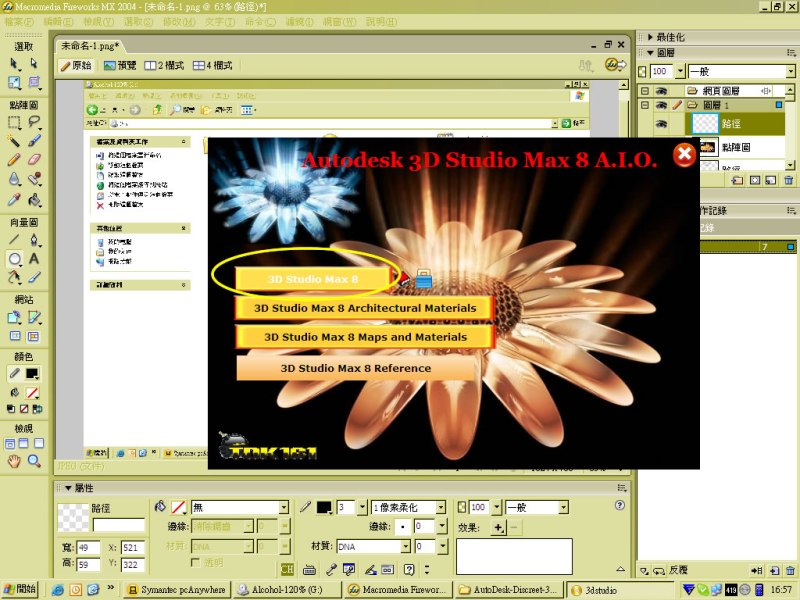Screen dimensions: 800x600
Task: Switch to 預覽 tab
Action: [x=120, y=65]
